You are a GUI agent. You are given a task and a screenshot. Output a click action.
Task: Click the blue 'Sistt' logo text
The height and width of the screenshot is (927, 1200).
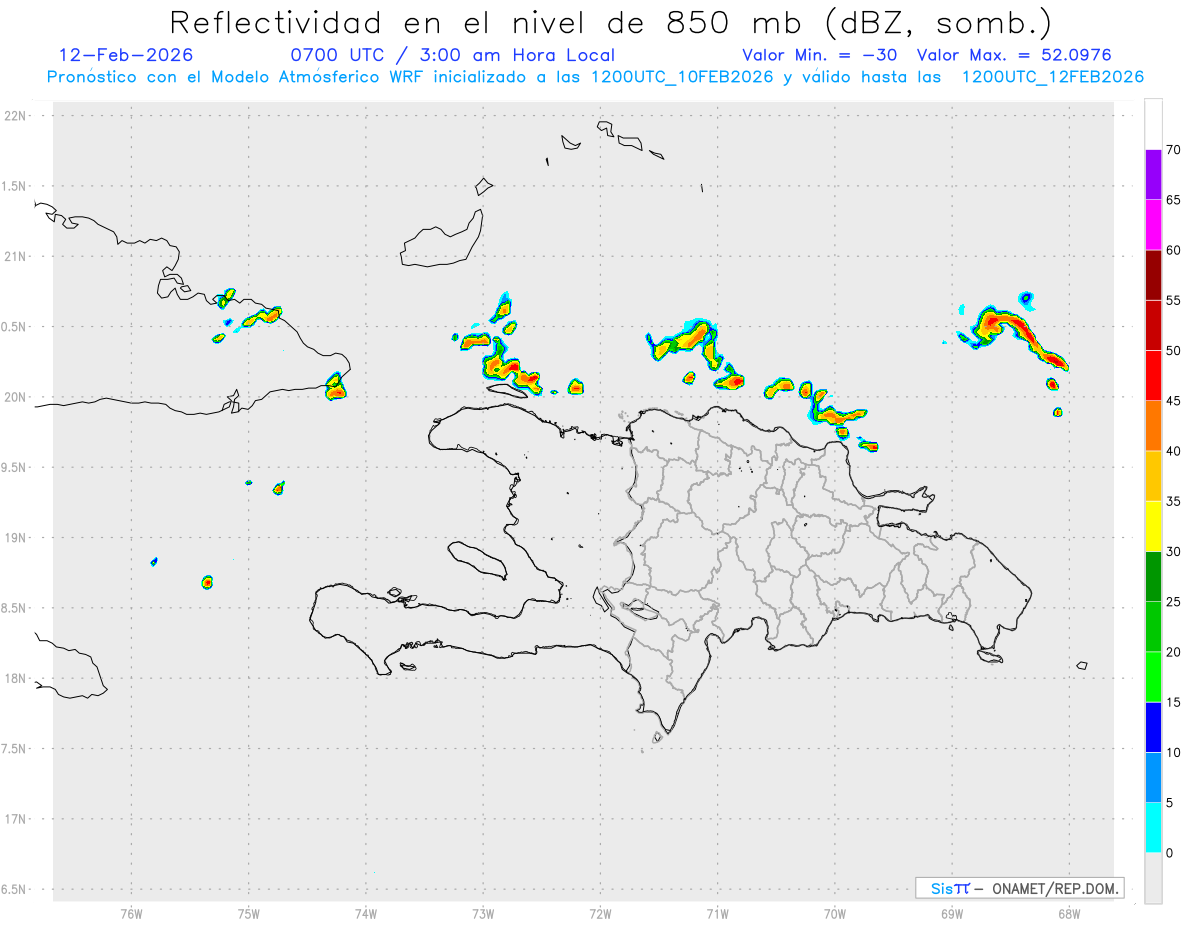(949, 888)
